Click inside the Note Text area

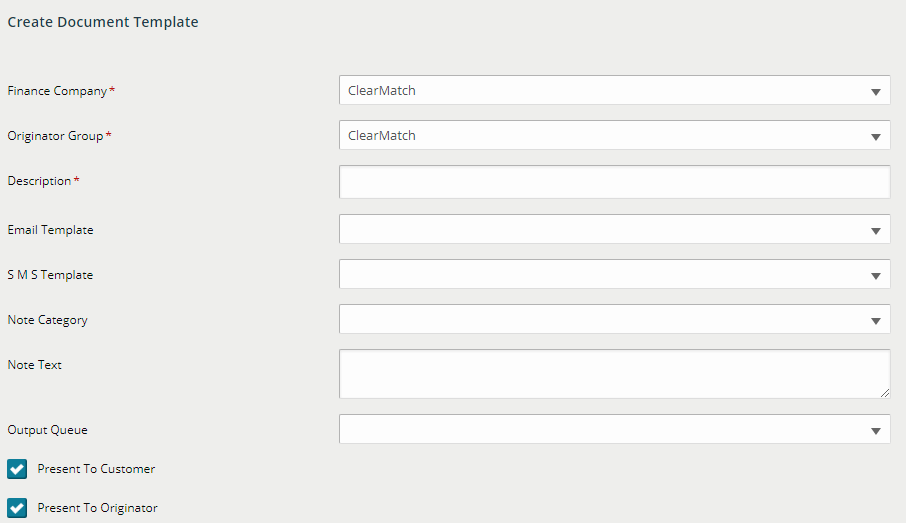click(614, 374)
